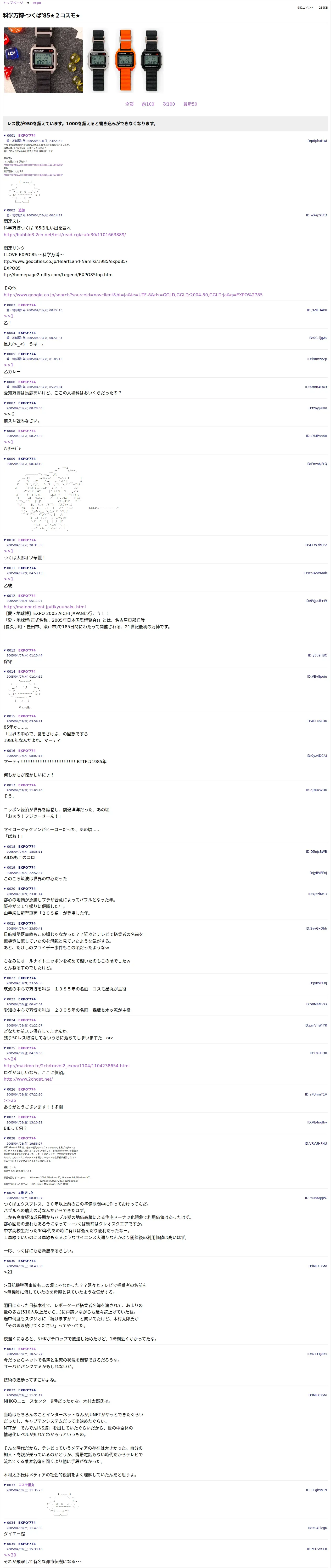Select post number 0020

coord(11,889)
